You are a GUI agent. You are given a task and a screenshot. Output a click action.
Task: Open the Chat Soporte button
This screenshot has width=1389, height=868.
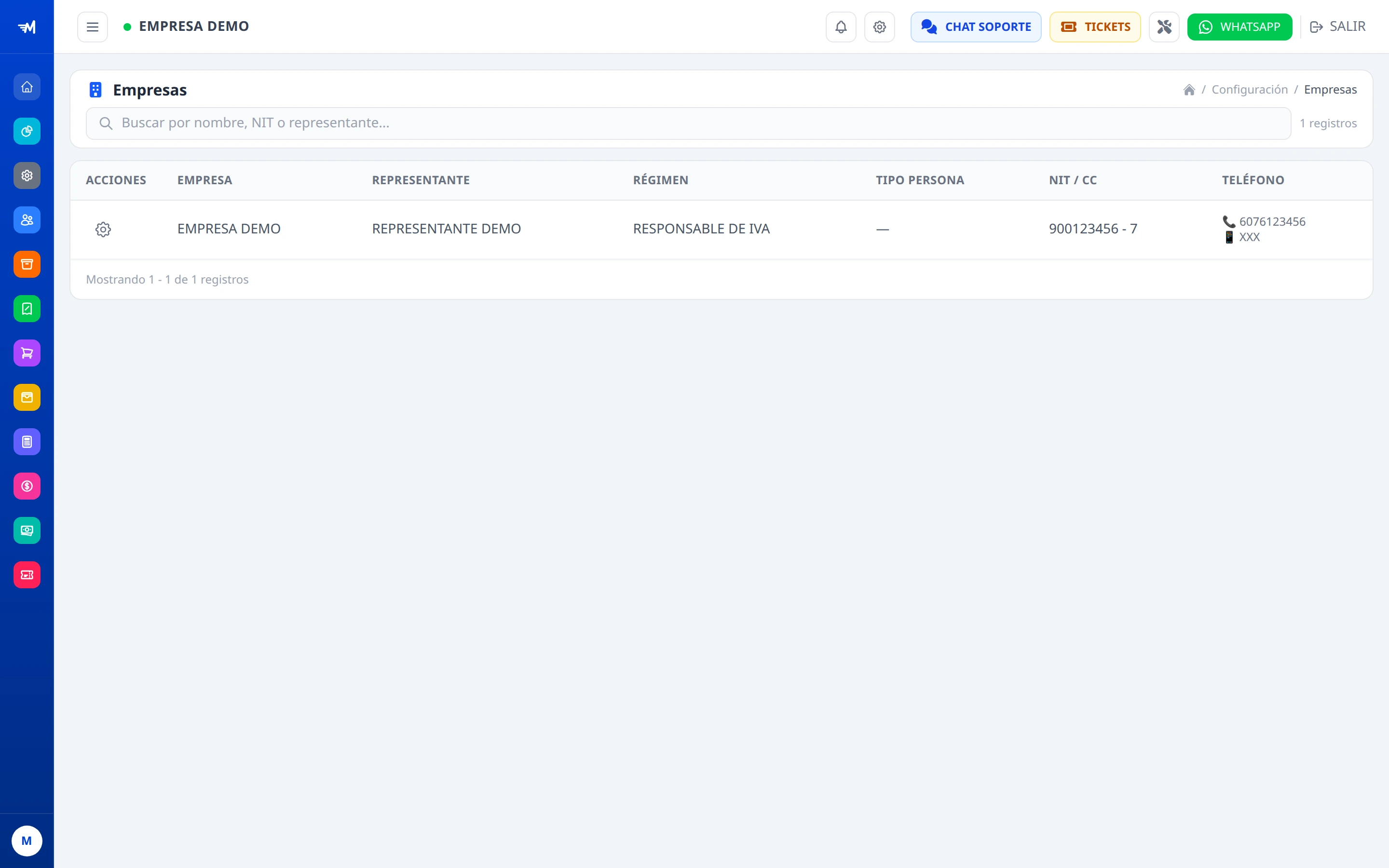[976, 27]
